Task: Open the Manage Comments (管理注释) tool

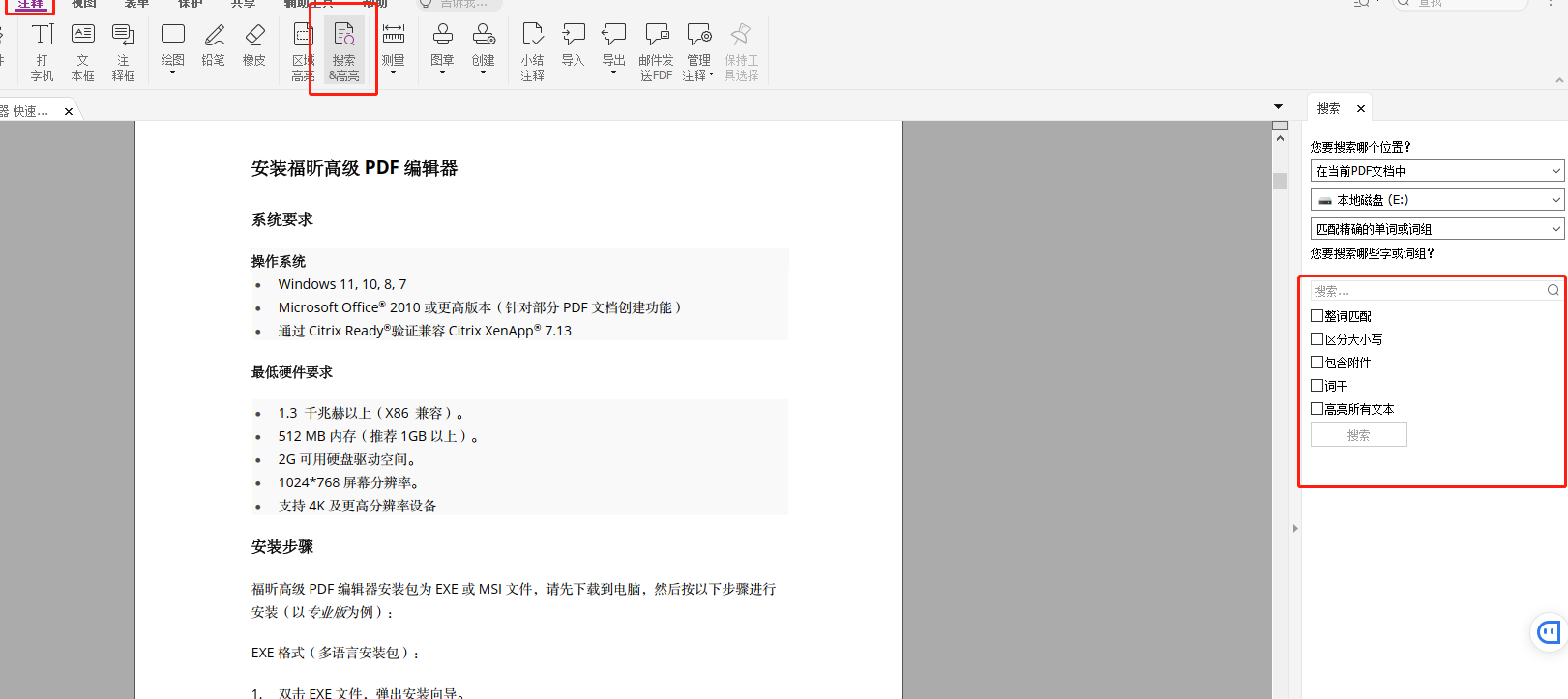Action: pos(698,51)
